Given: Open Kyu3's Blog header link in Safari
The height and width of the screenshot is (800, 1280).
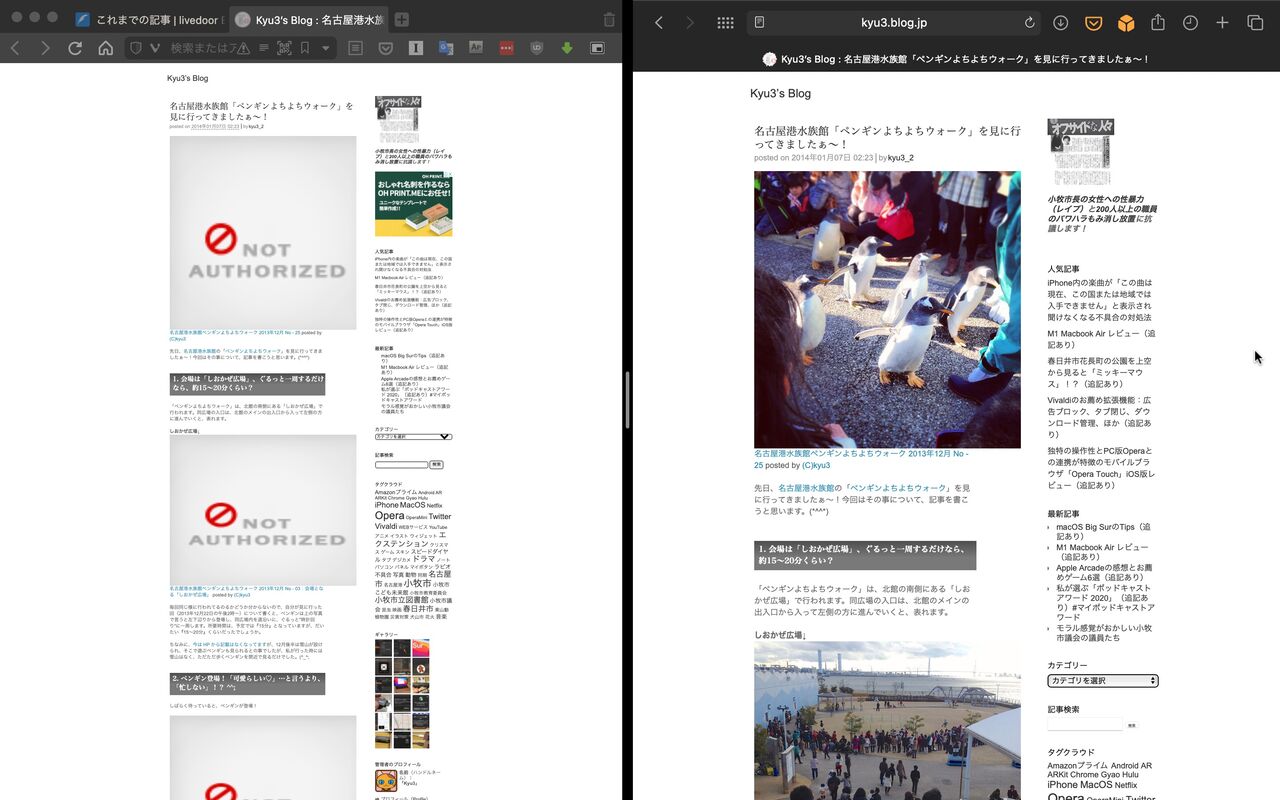Looking at the screenshot, I should [780, 93].
